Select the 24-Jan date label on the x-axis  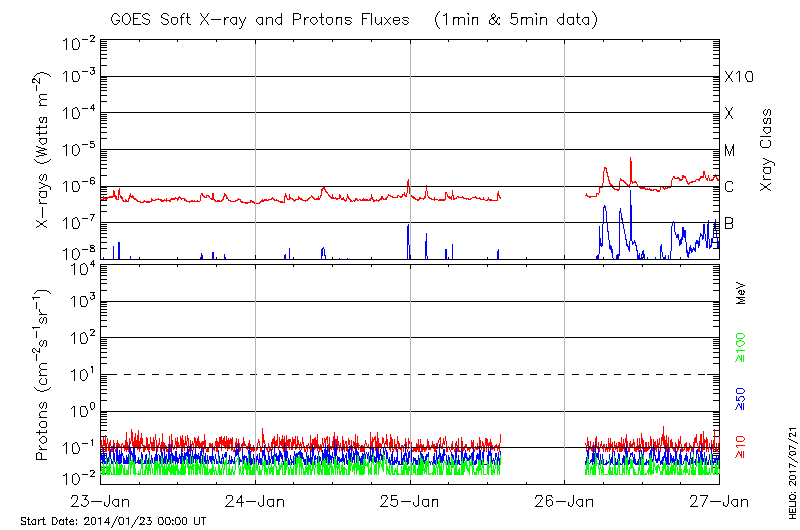256,500
